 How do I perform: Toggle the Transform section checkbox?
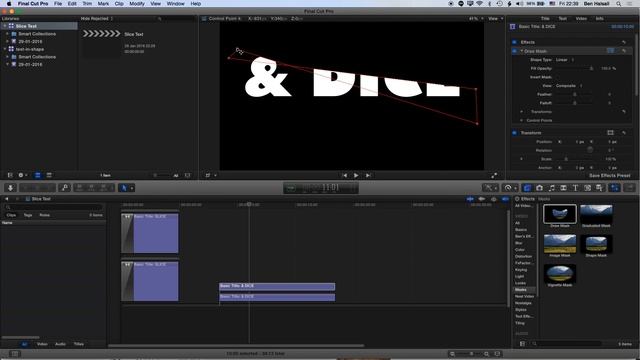tap(514, 133)
